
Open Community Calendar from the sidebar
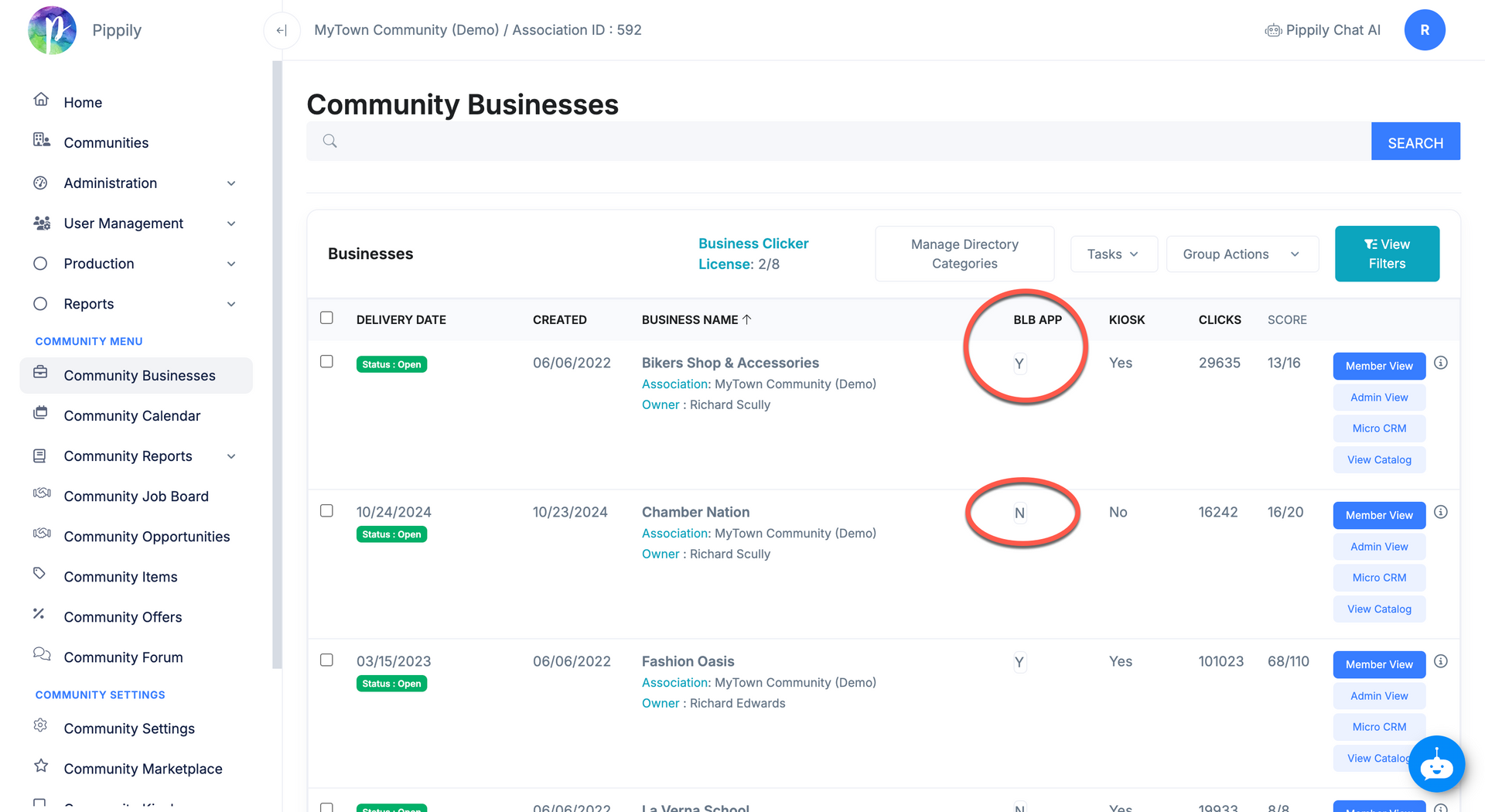[132, 416]
